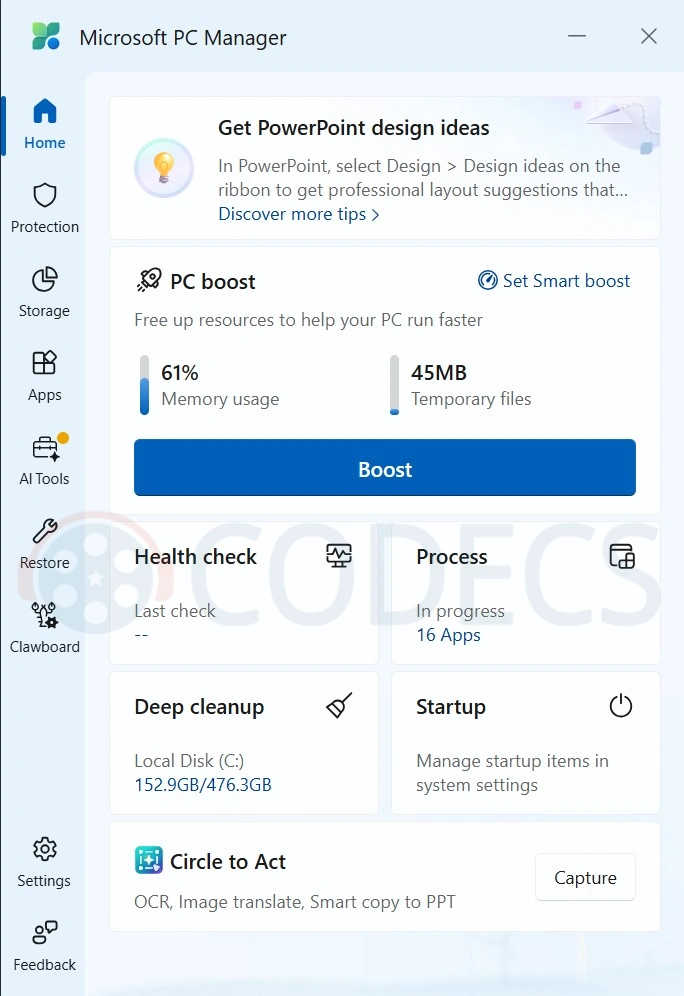Click the Process windows icon
Viewport: 684px width, 996px height.
(x=622, y=556)
